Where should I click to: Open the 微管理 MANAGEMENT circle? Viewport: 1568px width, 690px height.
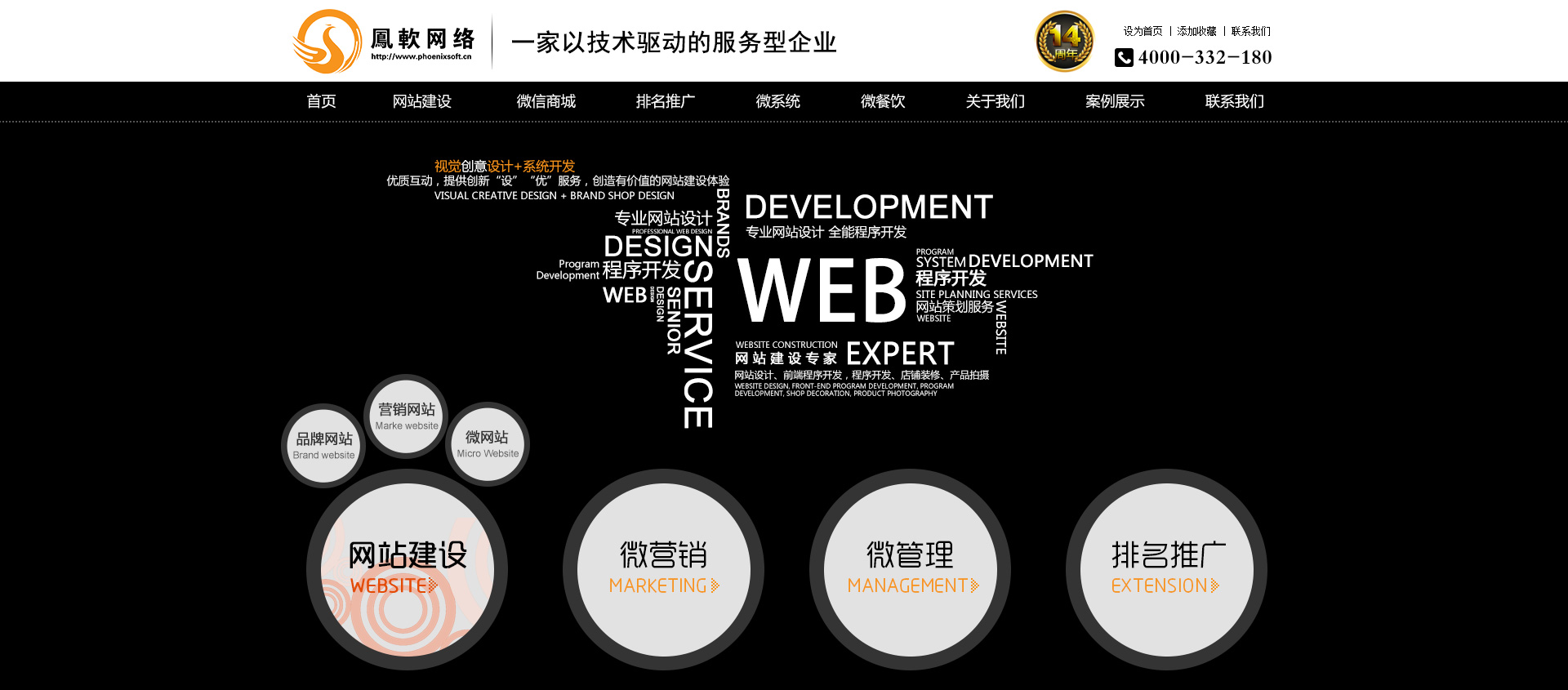tap(910, 569)
